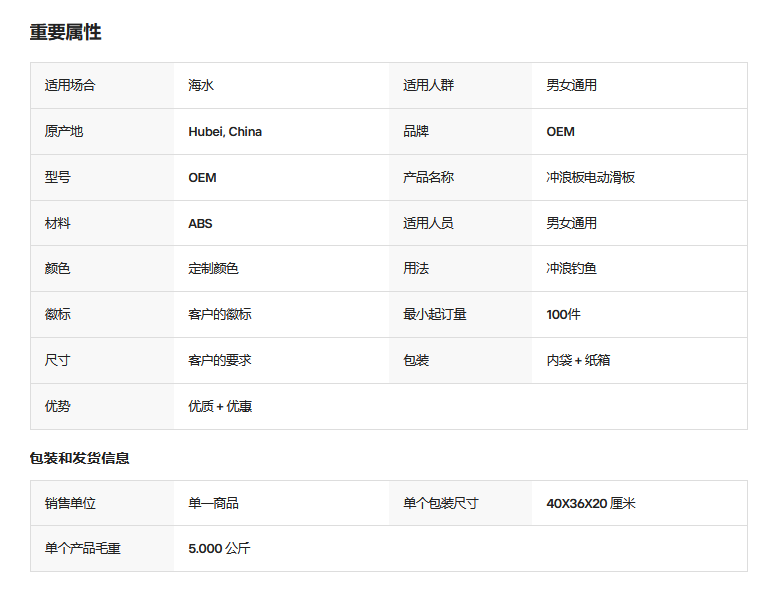Click the 5.000 公斤 value
This screenshot has height=594, width=764.
tap(219, 549)
